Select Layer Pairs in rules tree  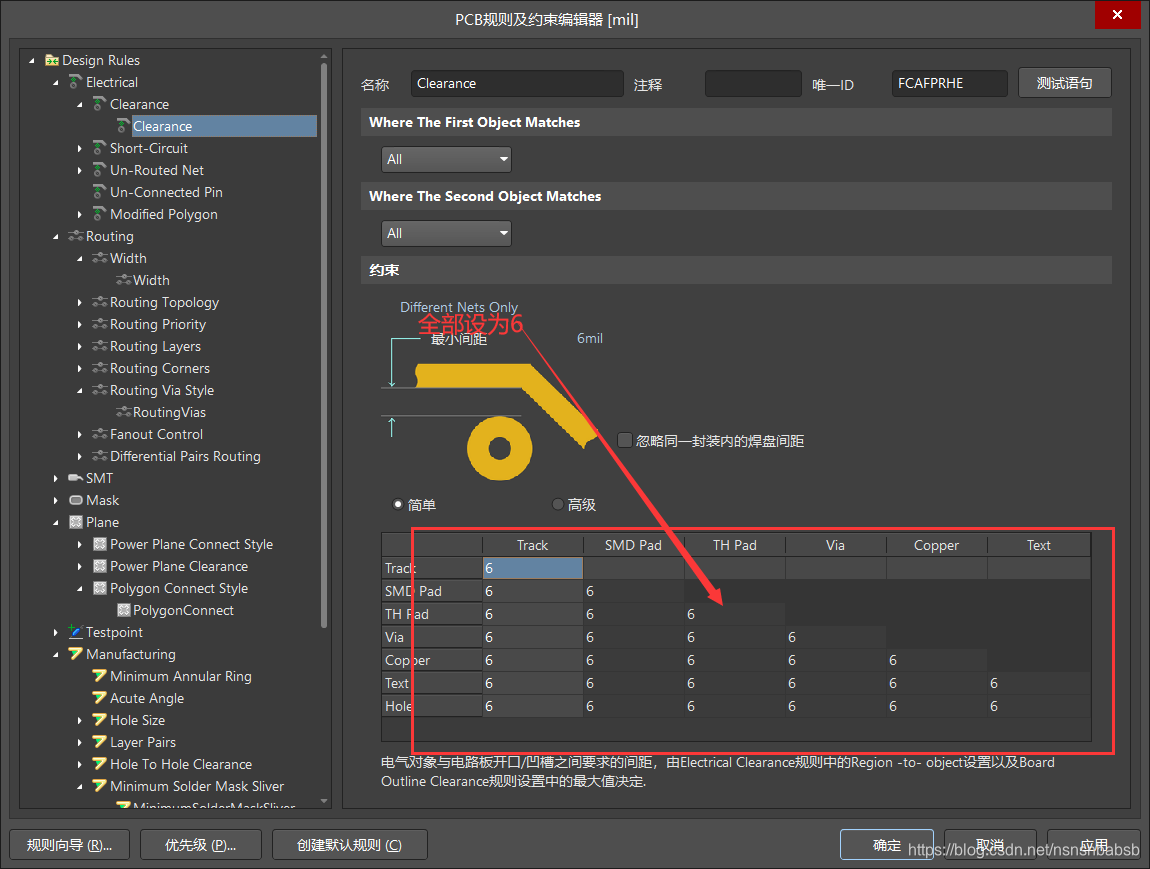143,742
